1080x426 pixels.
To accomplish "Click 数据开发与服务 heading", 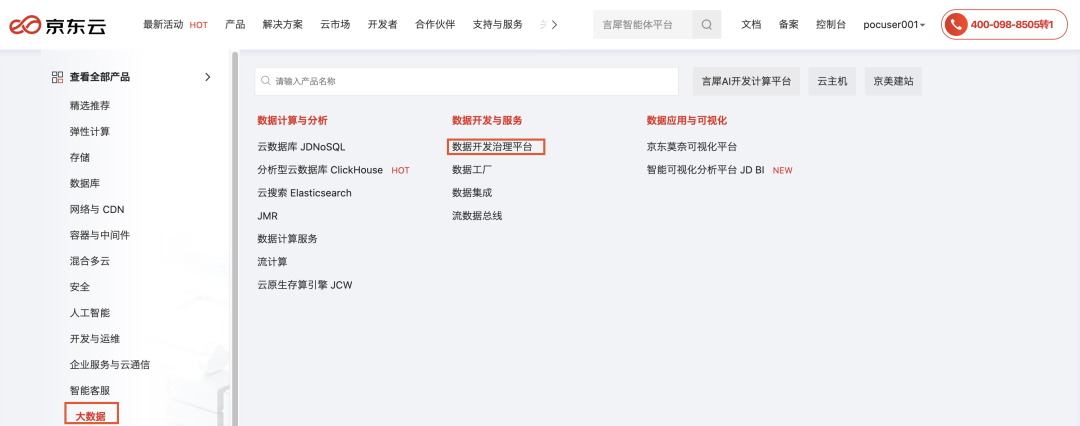I will (487, 121).
